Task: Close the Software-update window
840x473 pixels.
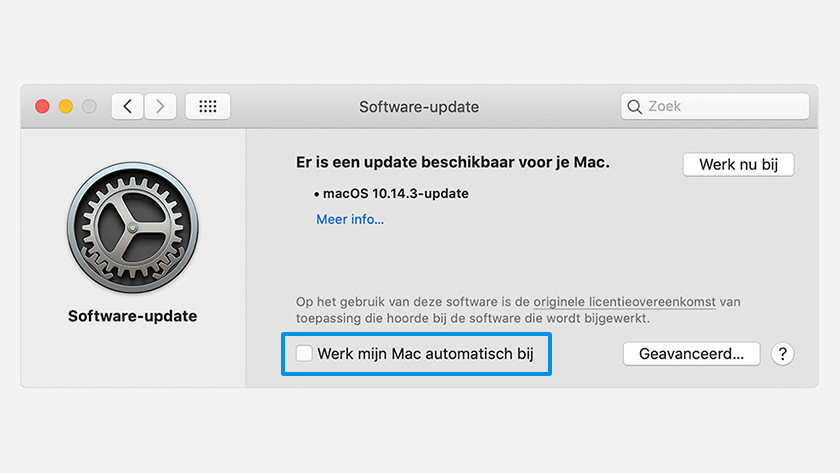Action: [x=42, y=106]
